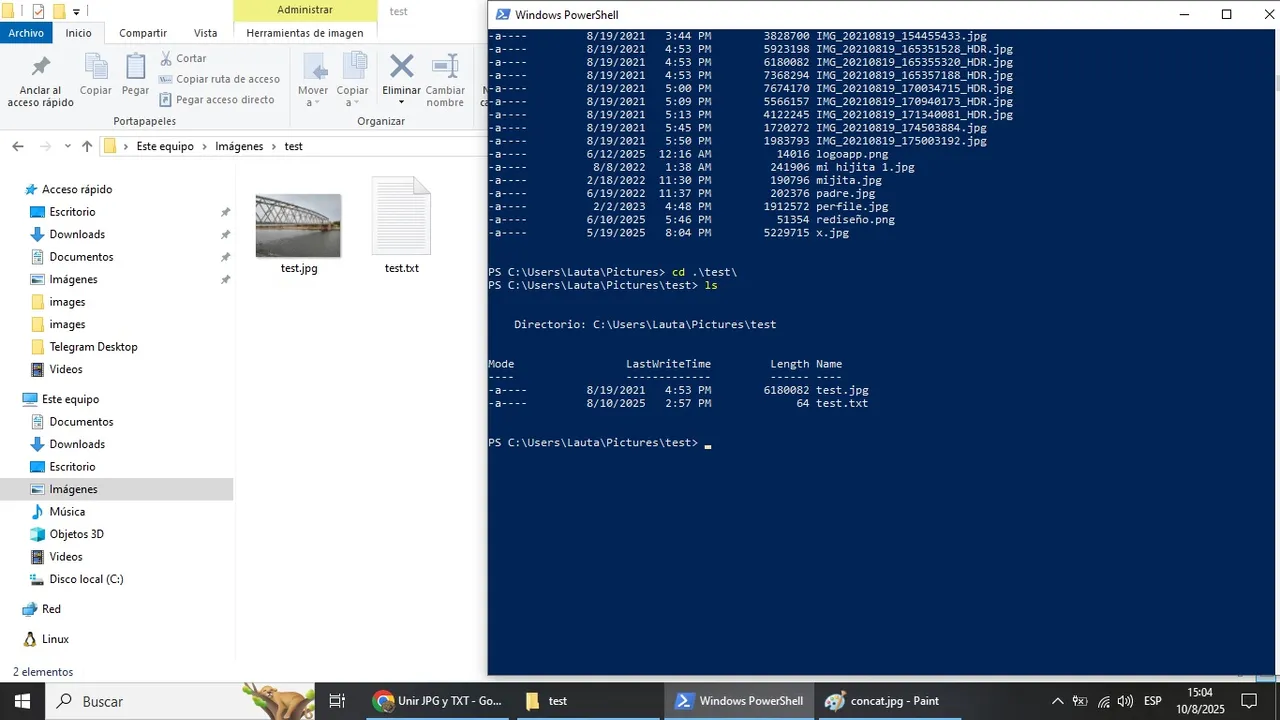
Task: Click the battery tray icon
Action: tap(1080, 701)
